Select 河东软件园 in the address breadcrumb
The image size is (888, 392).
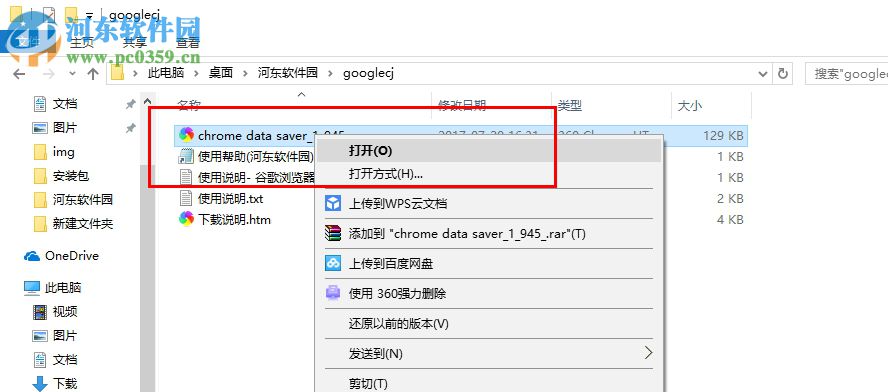point(288,73)
